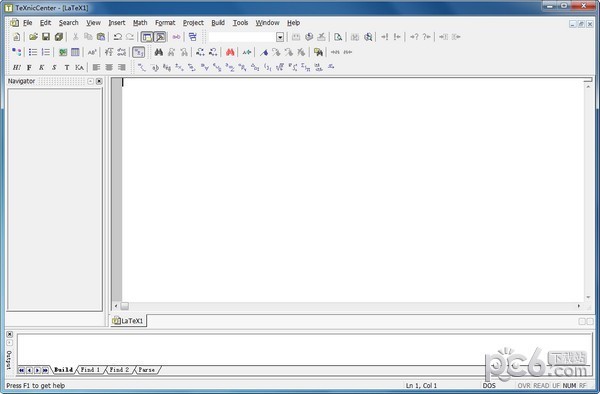600x394 pixels.
Task: Switch to the Parse output tab
Action: click(147, 370)
